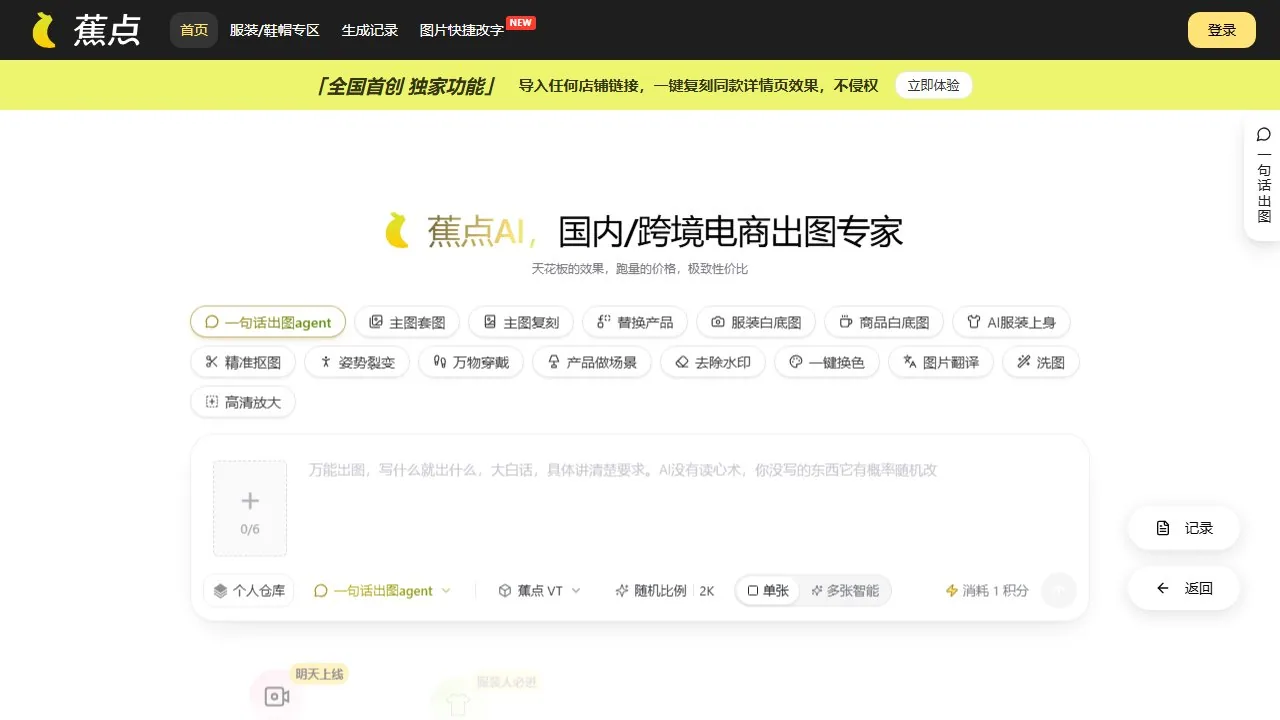
Task: Click the banner text 「全国首创 独家功能」
Action: pos(406,86)
